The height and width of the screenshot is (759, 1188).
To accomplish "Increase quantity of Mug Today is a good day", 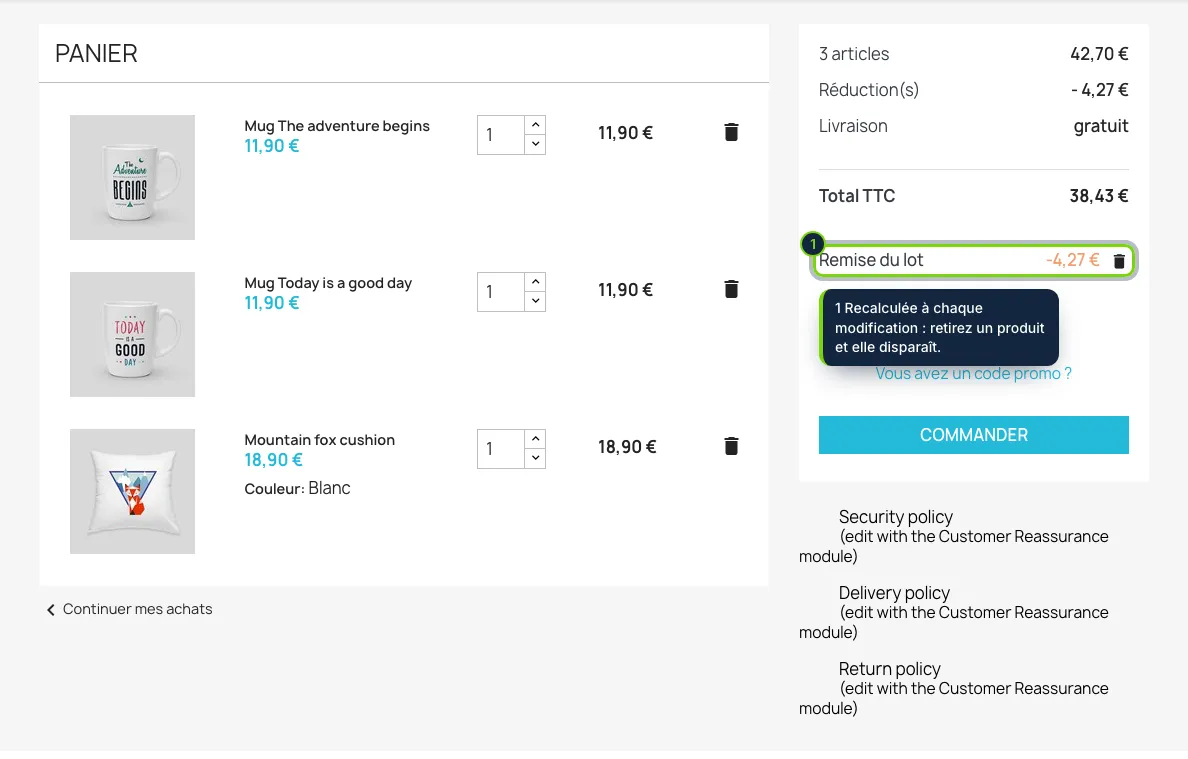I will (535, 282).
